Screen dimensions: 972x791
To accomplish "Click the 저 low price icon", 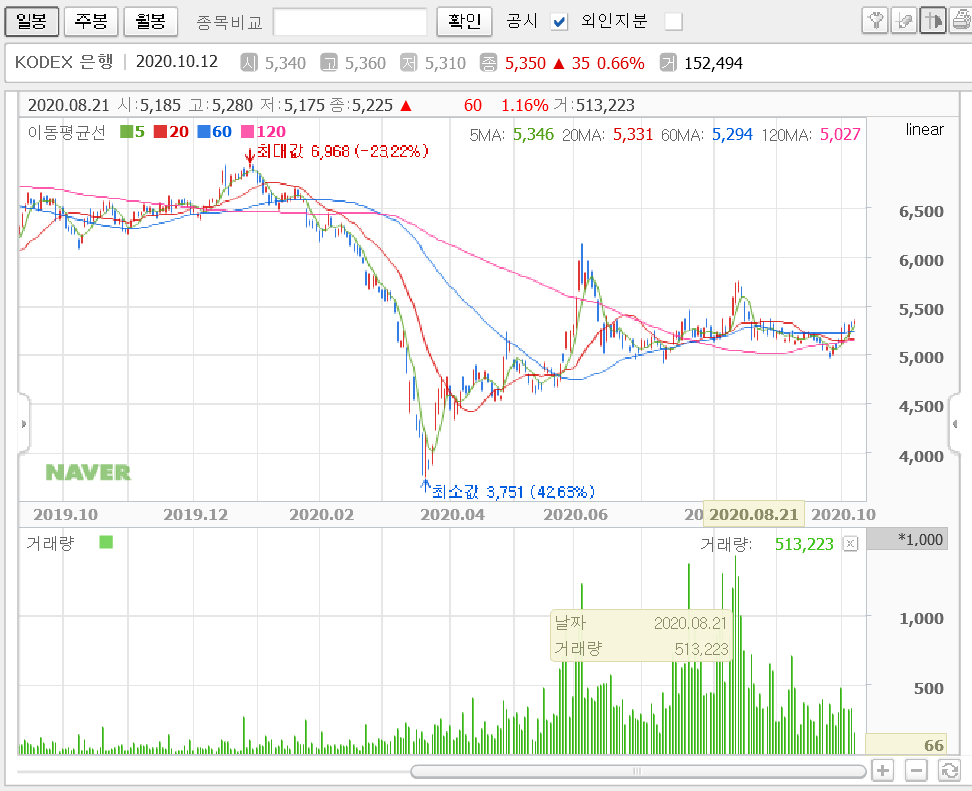I will tap(408, 63).
